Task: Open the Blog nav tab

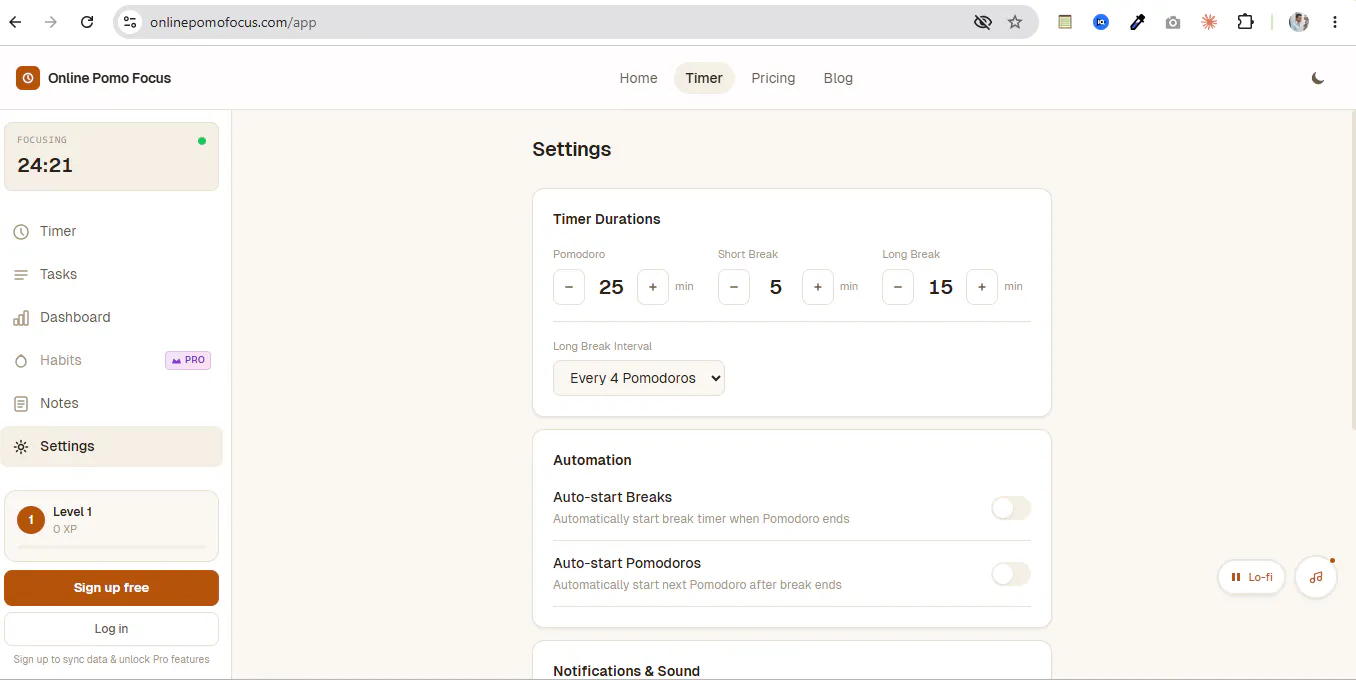Action: 838,78
